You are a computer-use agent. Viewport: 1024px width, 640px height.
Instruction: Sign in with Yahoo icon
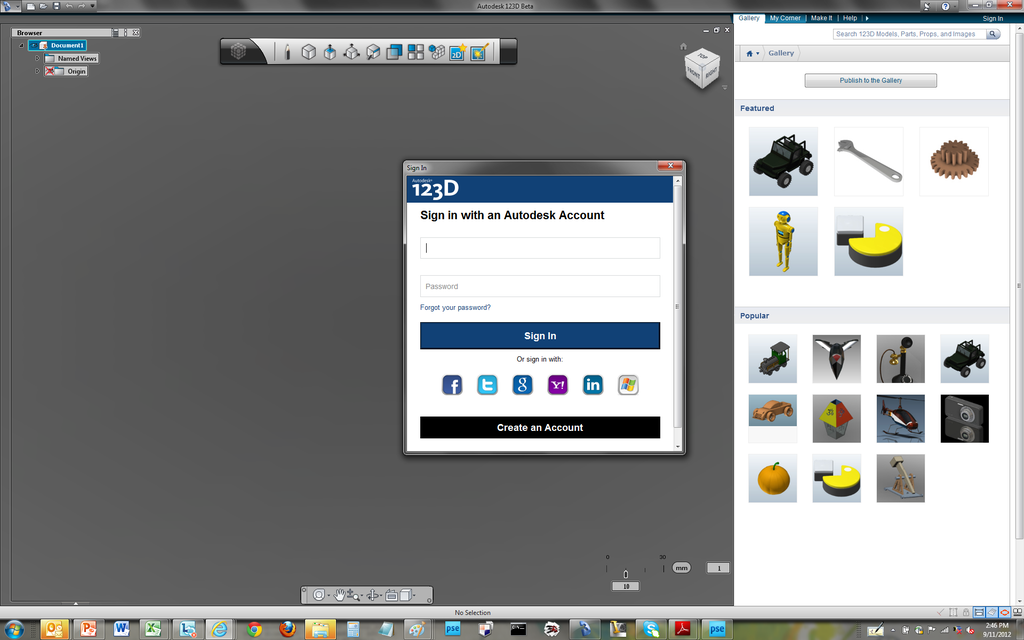pos(558,385)
